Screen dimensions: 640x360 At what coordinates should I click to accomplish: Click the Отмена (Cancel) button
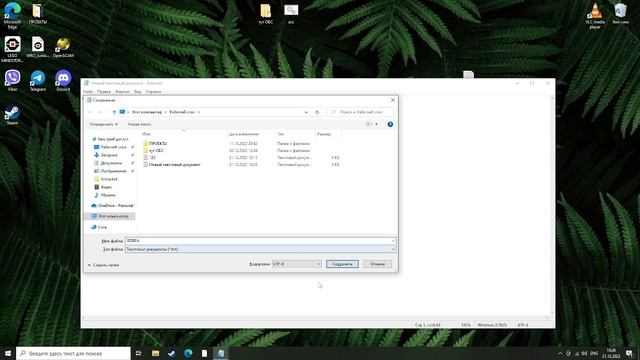point(378,264)
